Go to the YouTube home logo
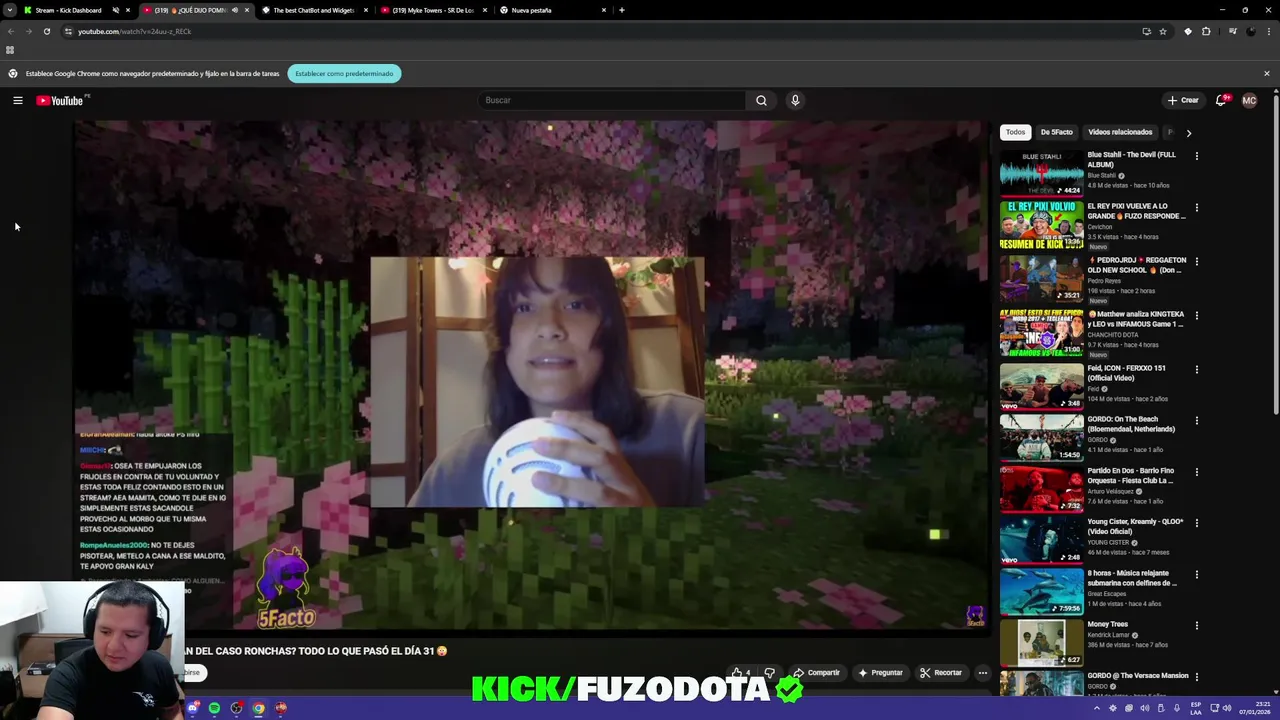Image resolution: width=1280 pixels, height=720 pixels. (60, 100)
